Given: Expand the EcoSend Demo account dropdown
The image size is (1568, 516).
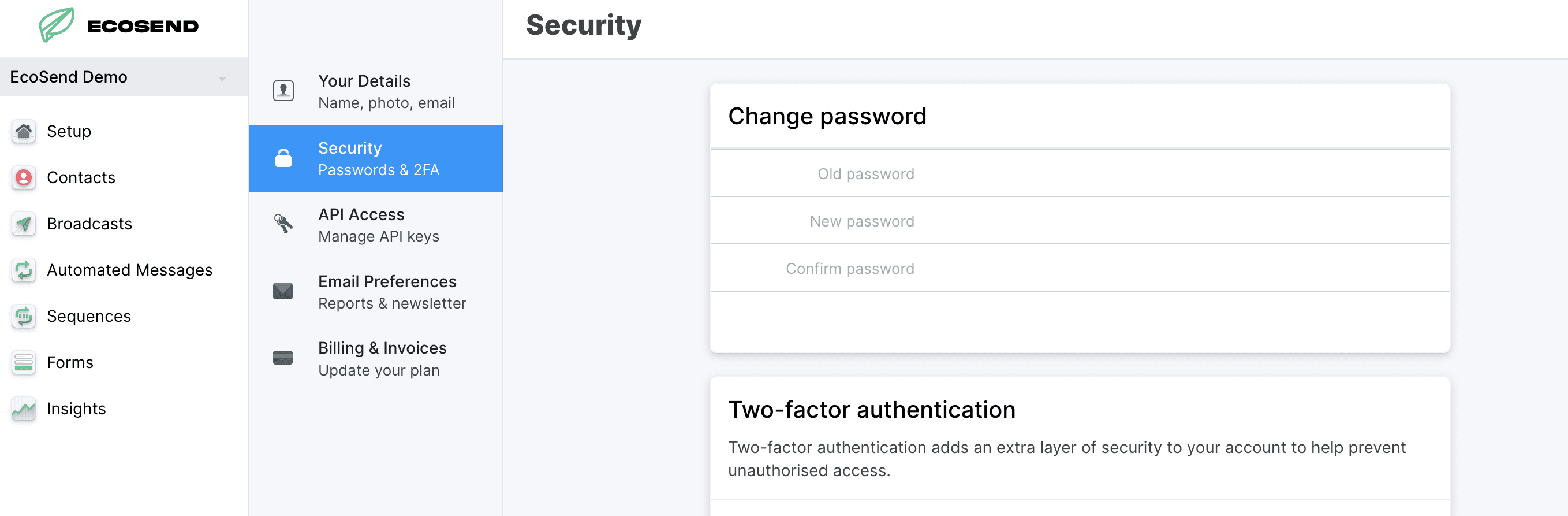Looking at the screenshot, I should coord(124,77).
